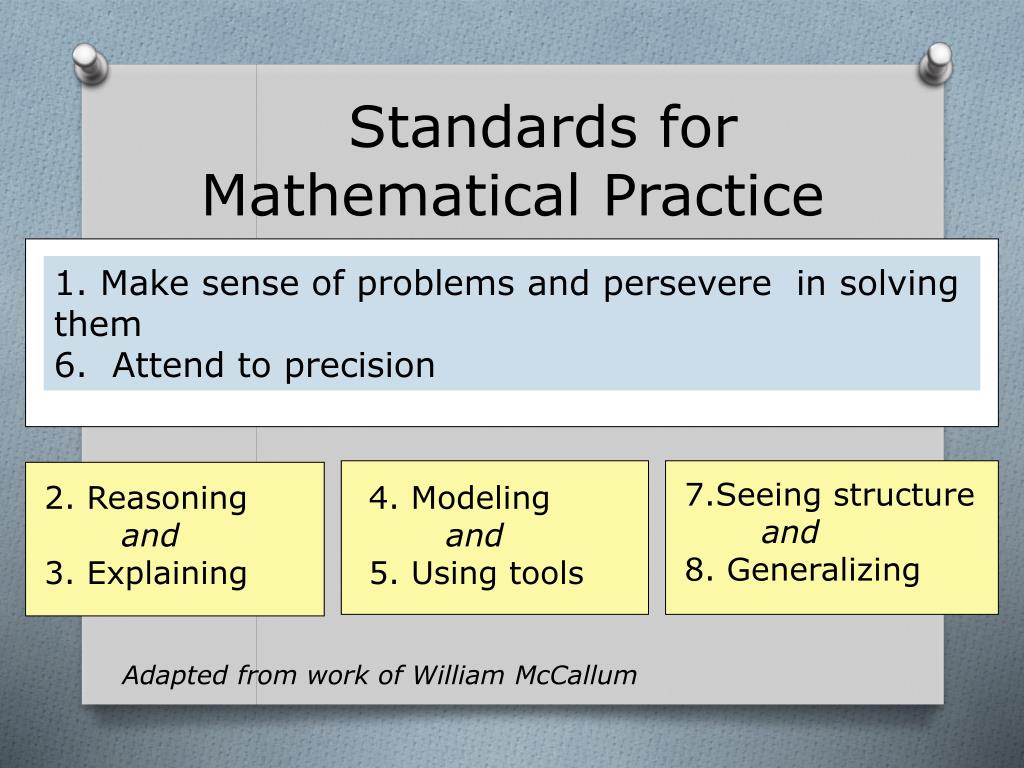Screen dimensions: 1024x768
Task: Click the 4. Modeling text
Action: (459, 498)
